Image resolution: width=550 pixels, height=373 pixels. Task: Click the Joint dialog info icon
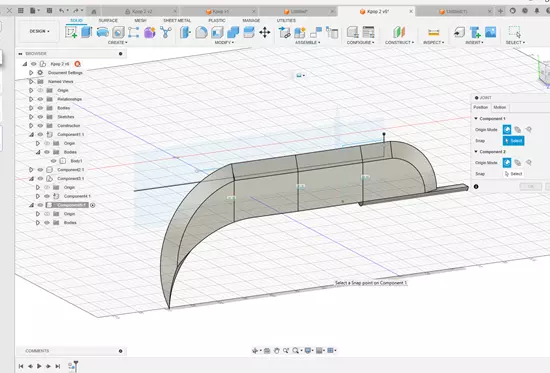pyautogui.click(x=476, y=187)
